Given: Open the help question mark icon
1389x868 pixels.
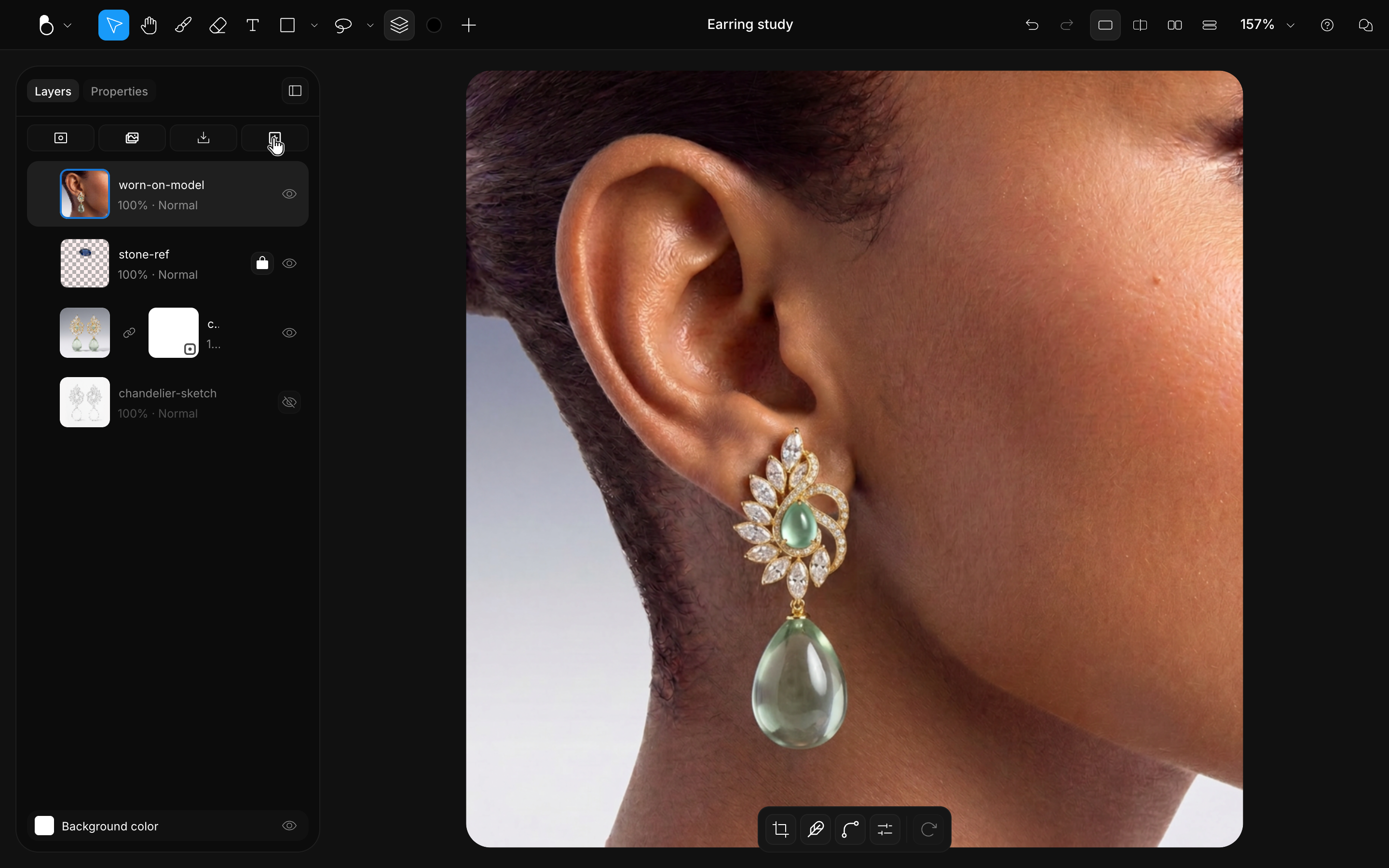Looking at the screenshot, I should click(1327, 25).
